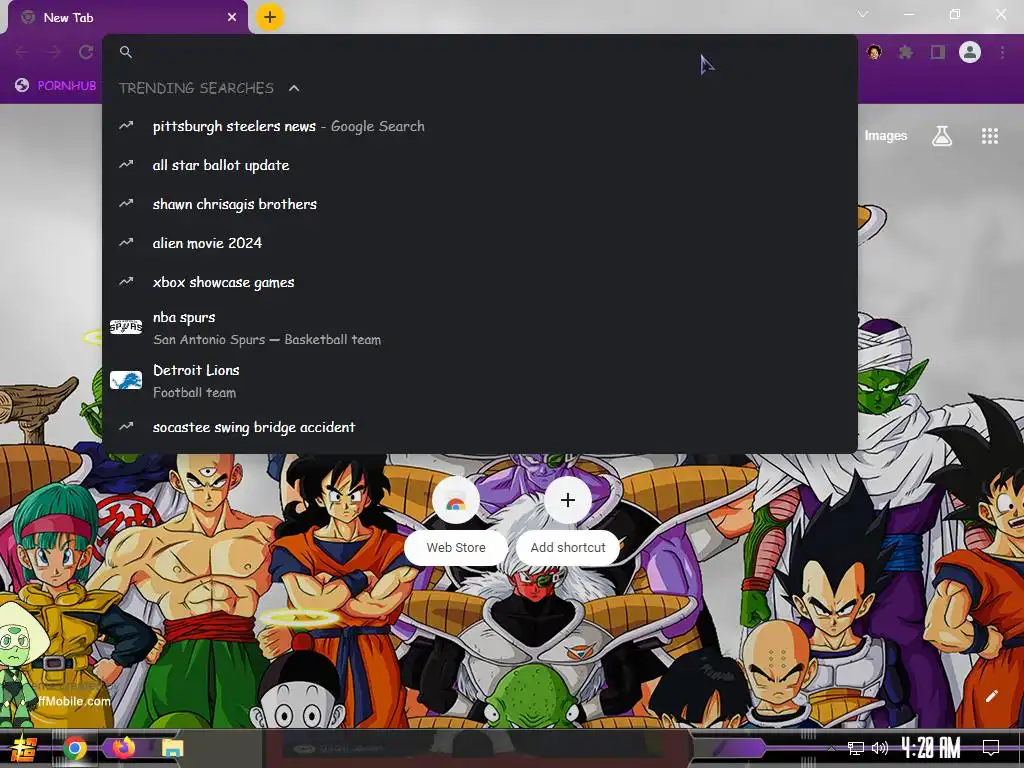Select 'pittsburgh steelers news' suggestion
1024x768 pixels.
pos(479,126)
